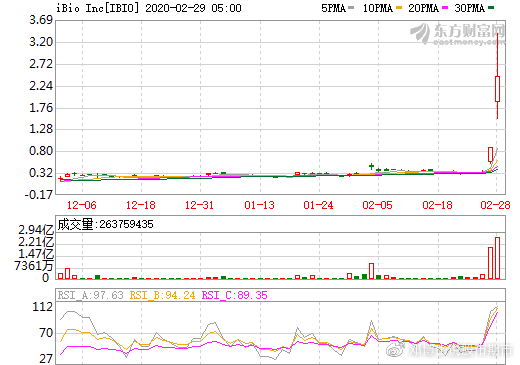Click the 2.94亿 volume axis label
Image resolution: width=520 pixels, height=365 pixels.
[36, 230]
